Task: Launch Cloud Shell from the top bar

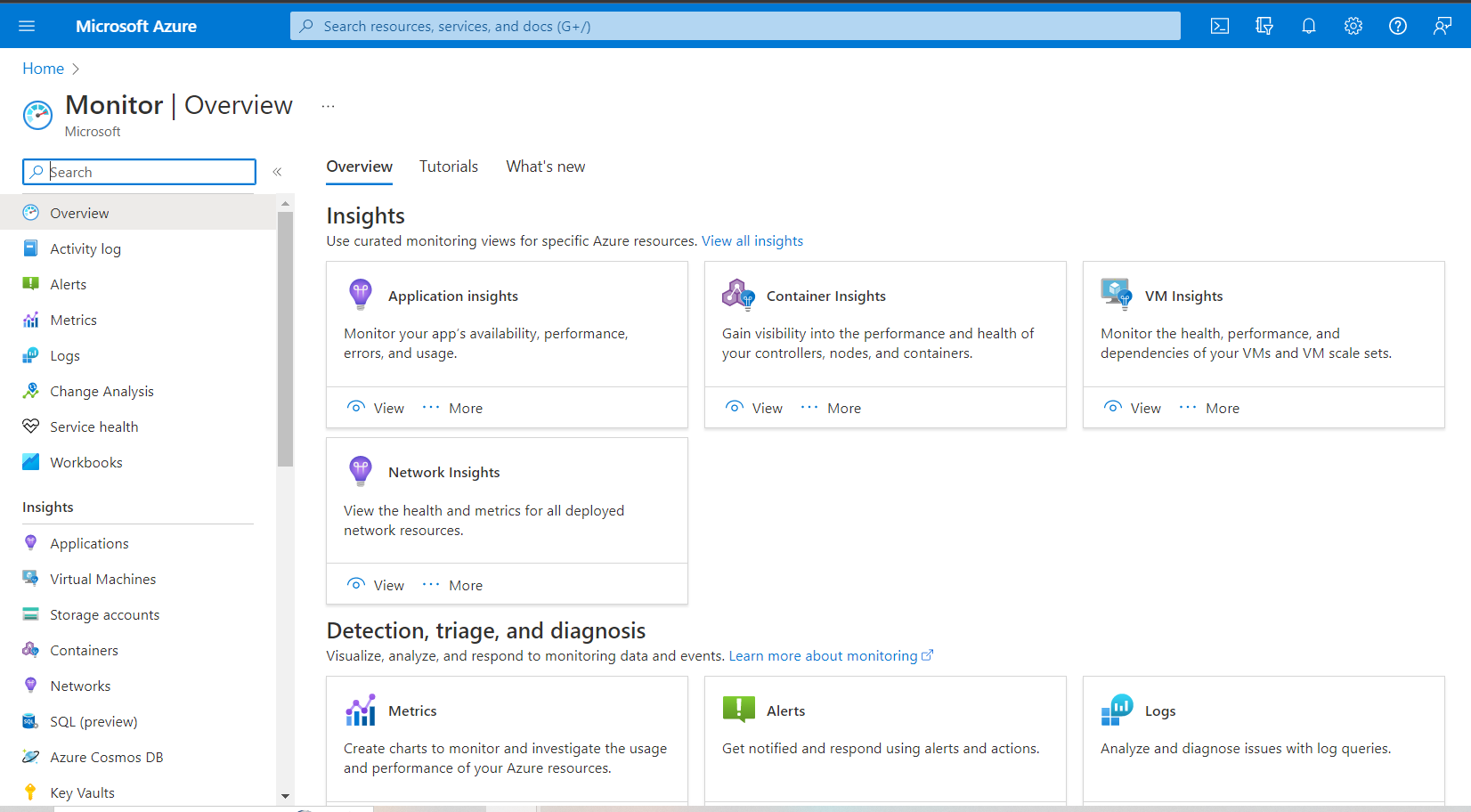Action: pos(1220,26)
